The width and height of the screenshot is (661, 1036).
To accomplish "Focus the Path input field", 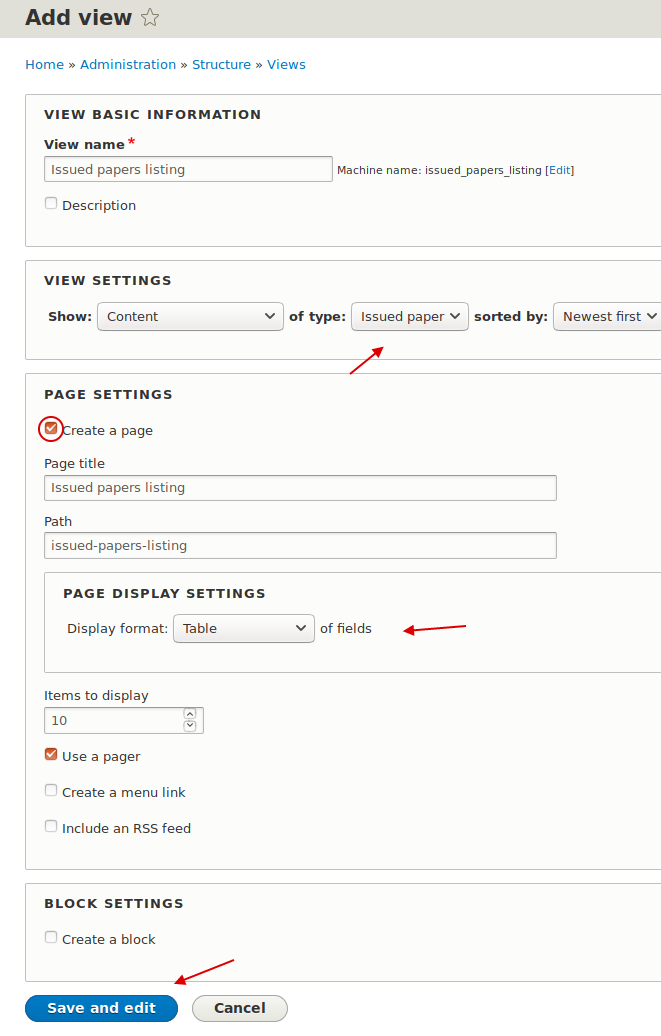I will [x=300, y=546].
